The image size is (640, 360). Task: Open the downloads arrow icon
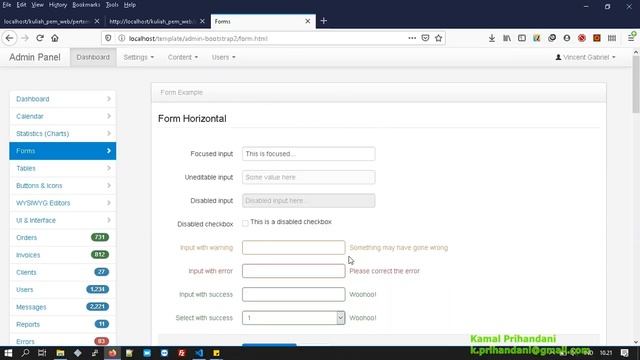click(492, 38)
